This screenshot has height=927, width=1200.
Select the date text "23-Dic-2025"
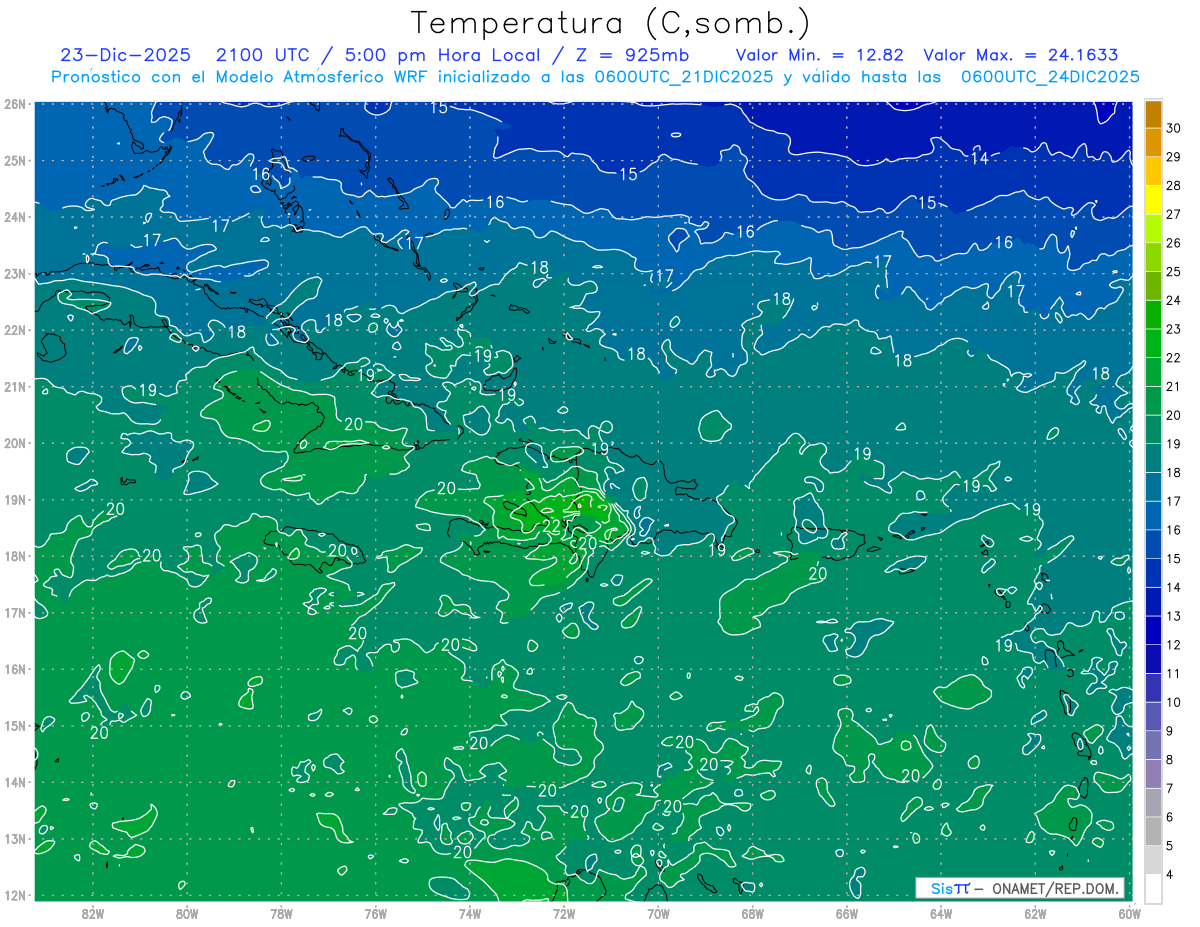128,55
